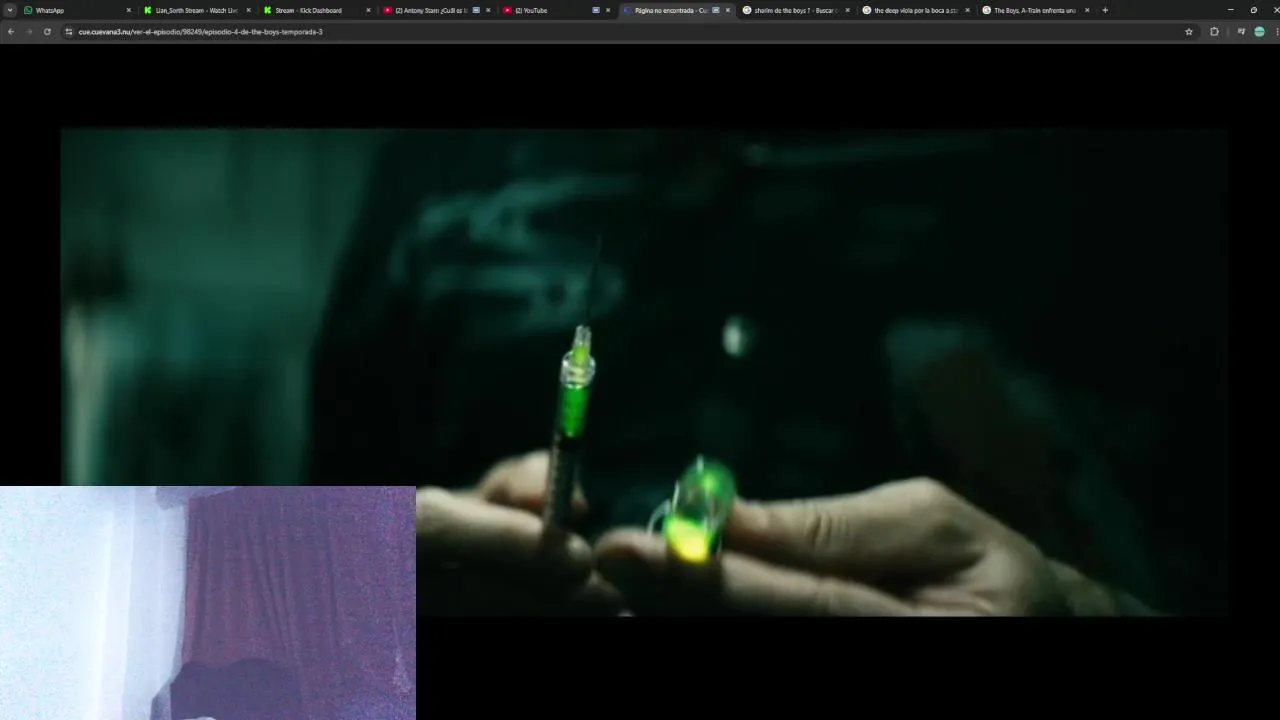Bookmark this page with the star icon
Viewport: 1280px width, 720px height.
click(x=1189, y=32)
